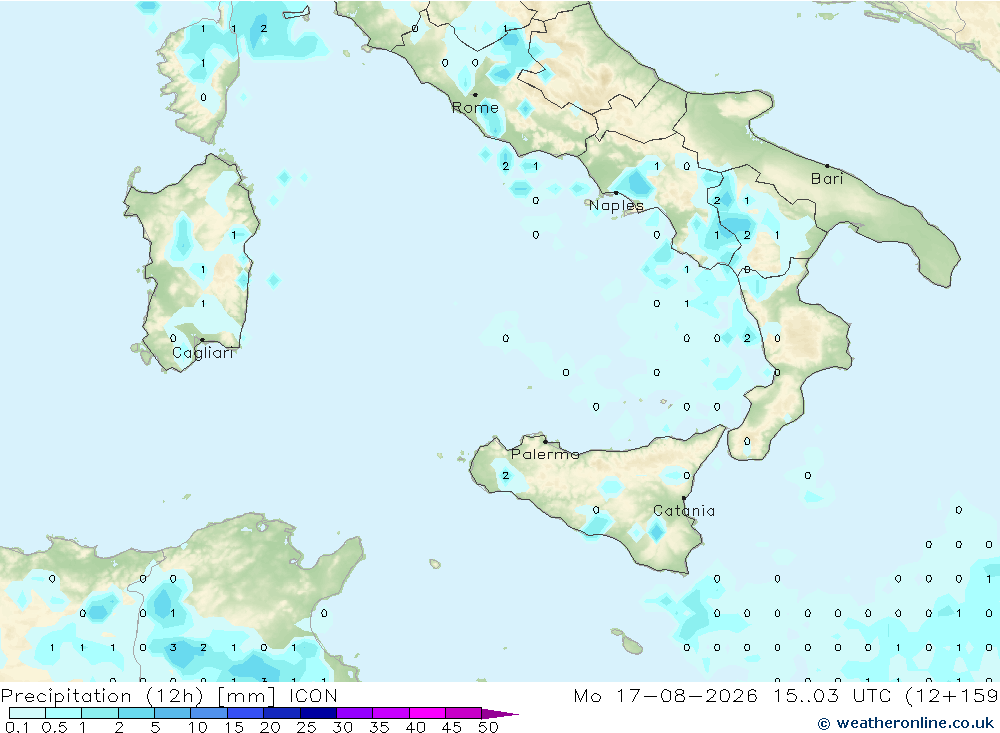This screenshot has height=733, width=1000.
Task: Click the black city dot at Rome
Action: point(475,95)
